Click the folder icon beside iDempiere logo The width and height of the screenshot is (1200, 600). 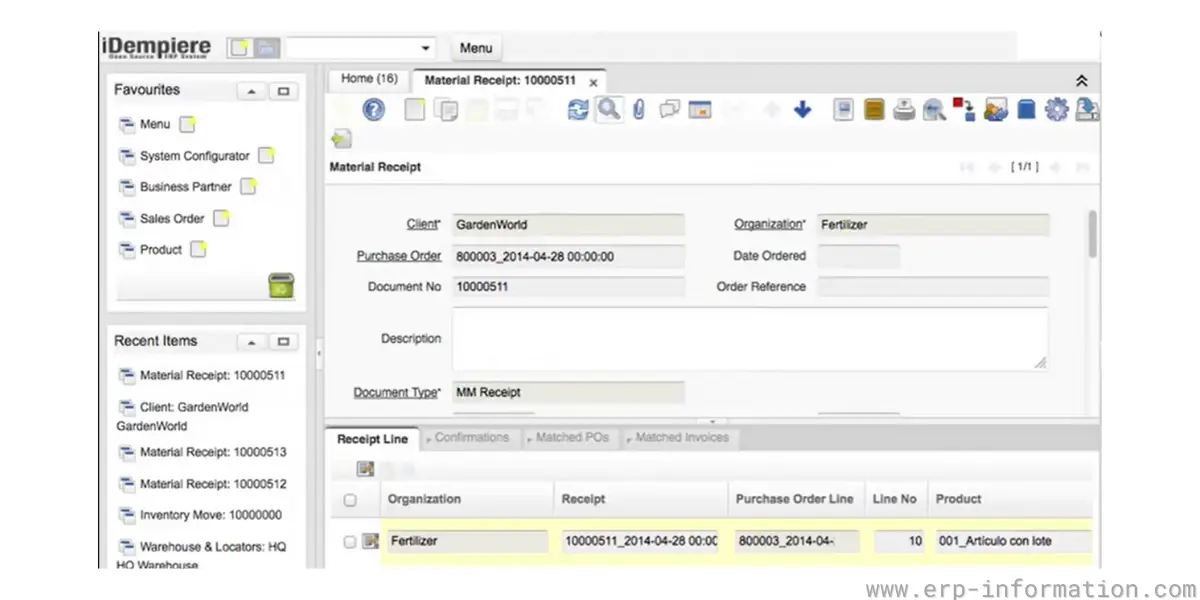click(x=267, y=48)
